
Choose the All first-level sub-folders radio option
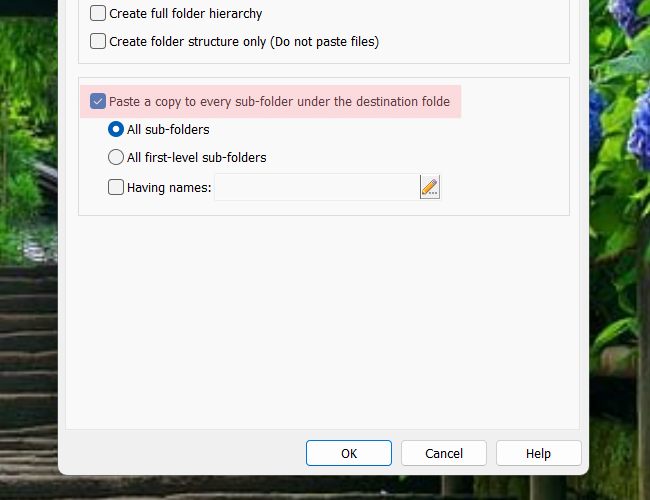pos(116,157)
